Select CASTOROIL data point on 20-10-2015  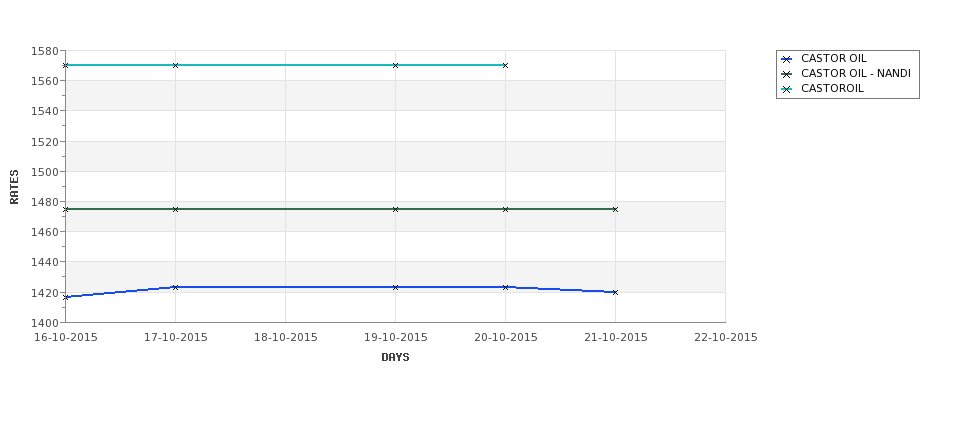(x=506, y=65)
